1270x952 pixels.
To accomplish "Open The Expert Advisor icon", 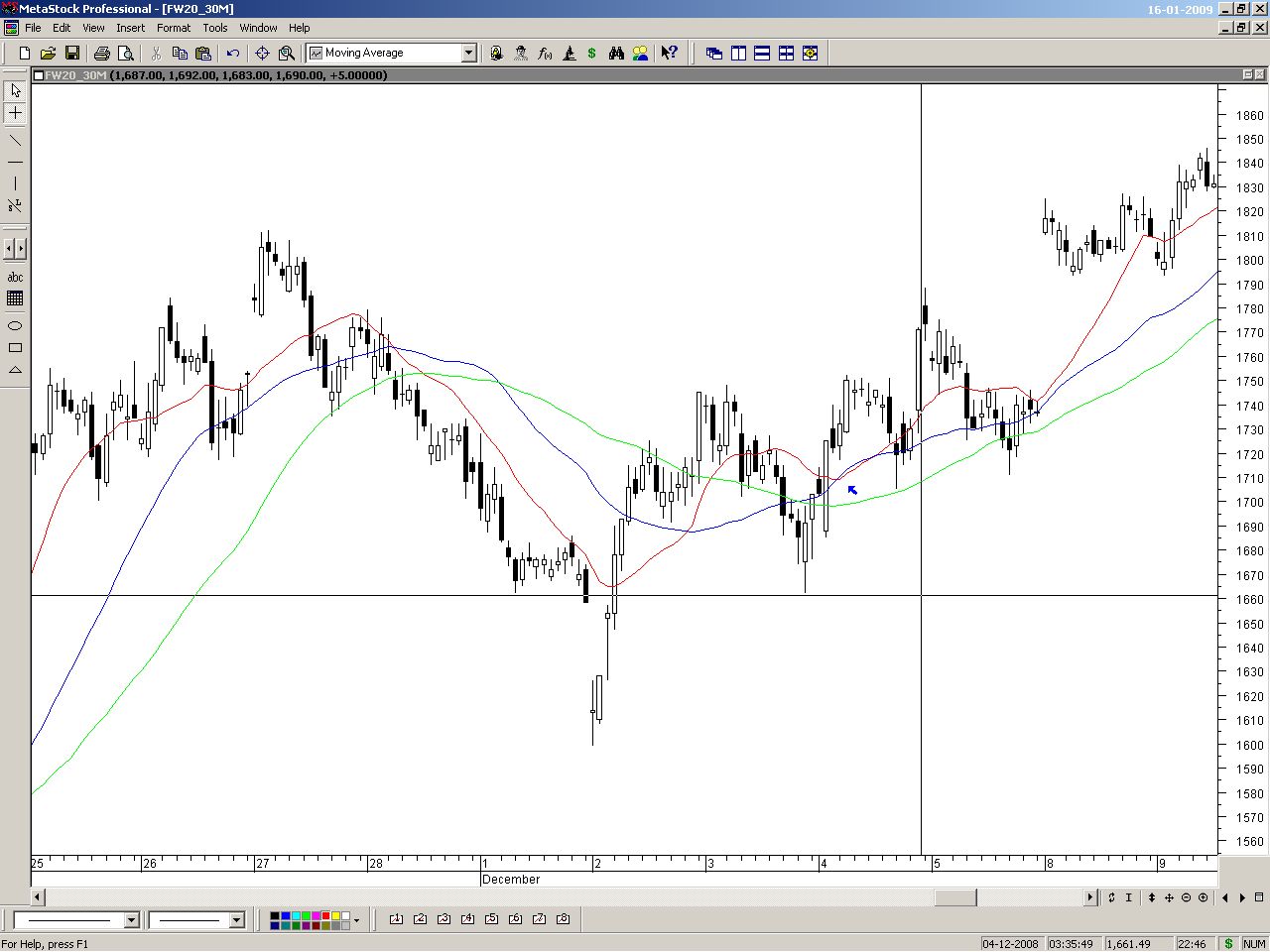I will click(x=521, y=54).
